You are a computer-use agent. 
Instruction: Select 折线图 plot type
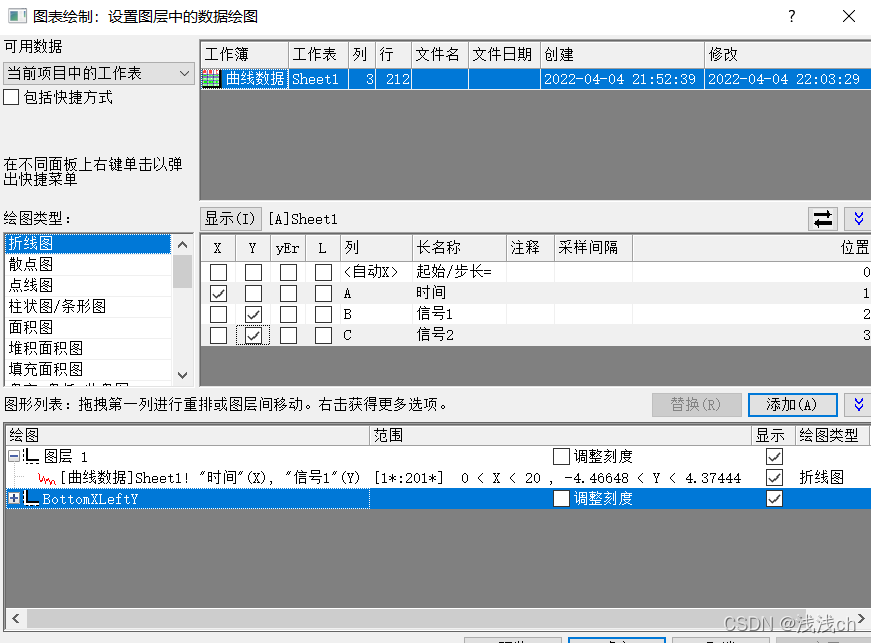point(88,243)
